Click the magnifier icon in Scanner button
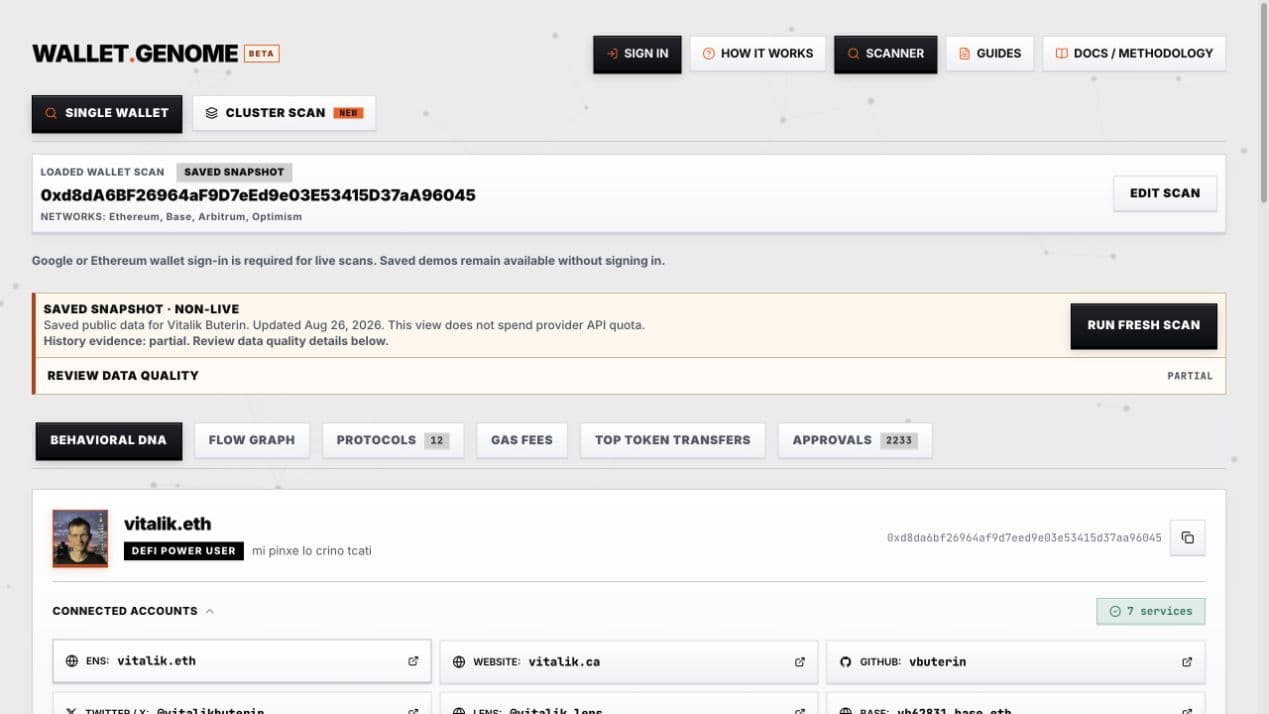Screen dimensions: 1269x714 tap(853, 54)
